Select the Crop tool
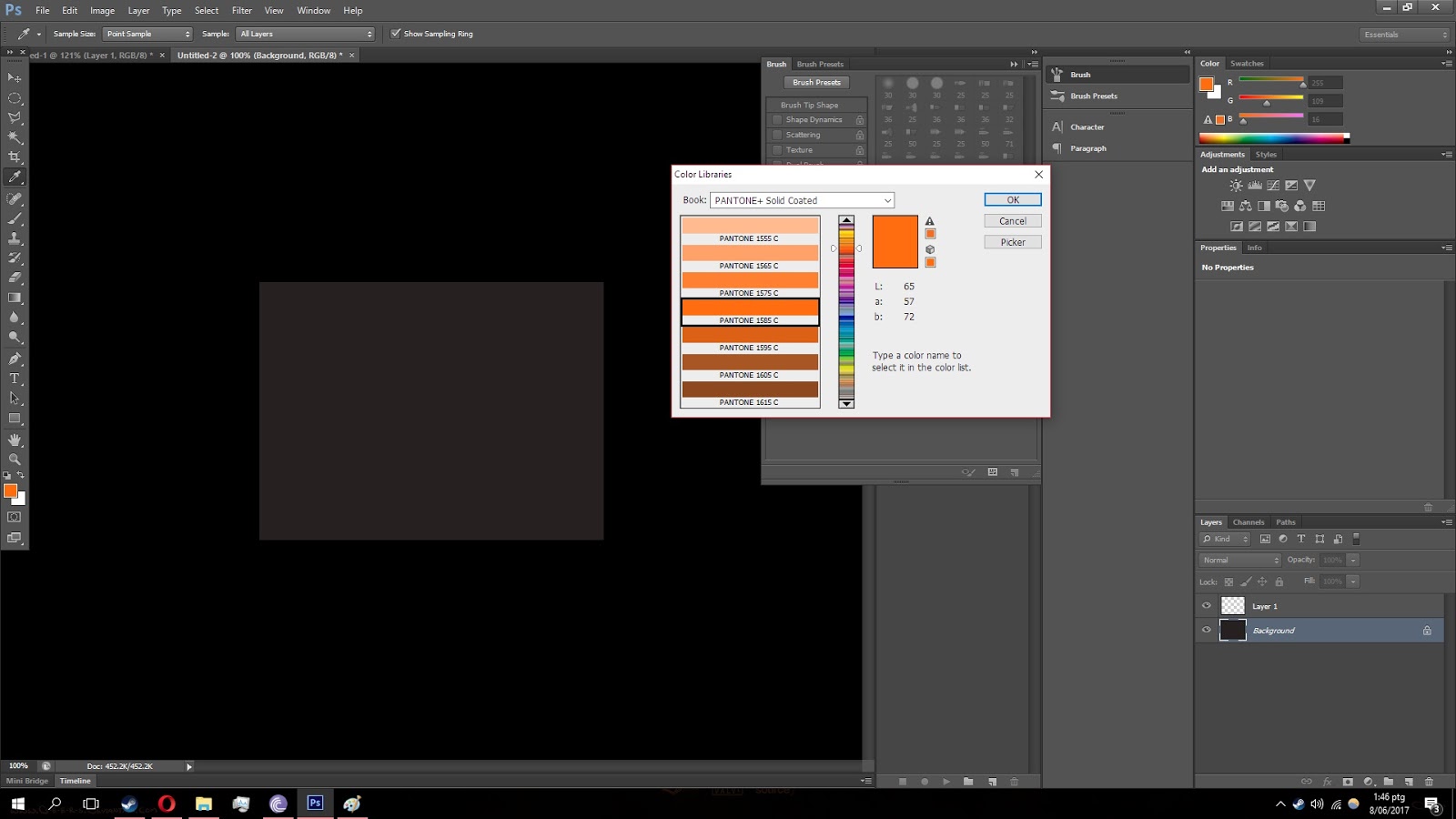The width and height of the screenshot is (1456, 819). [15, 157]
